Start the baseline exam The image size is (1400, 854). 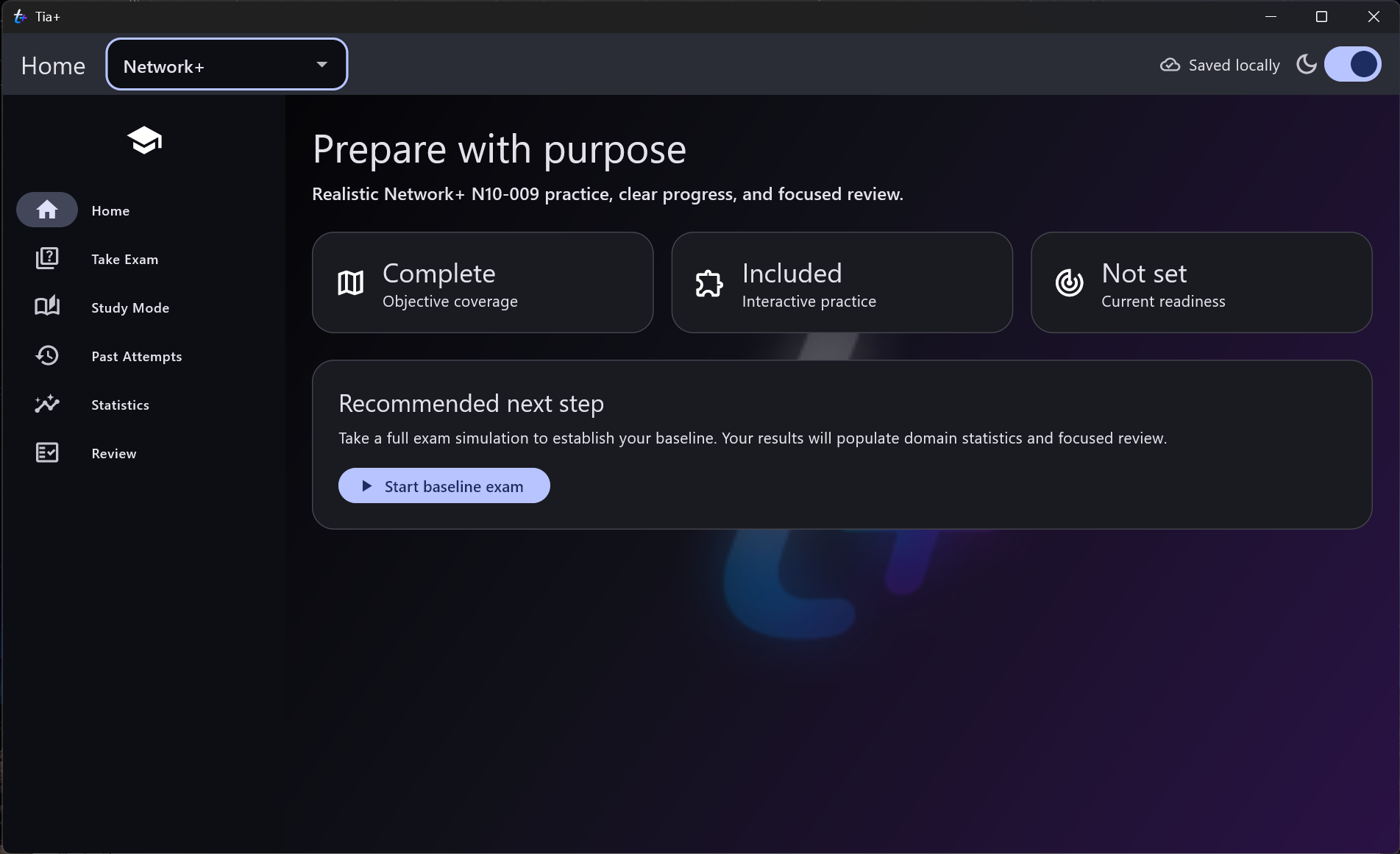point(444,485)
